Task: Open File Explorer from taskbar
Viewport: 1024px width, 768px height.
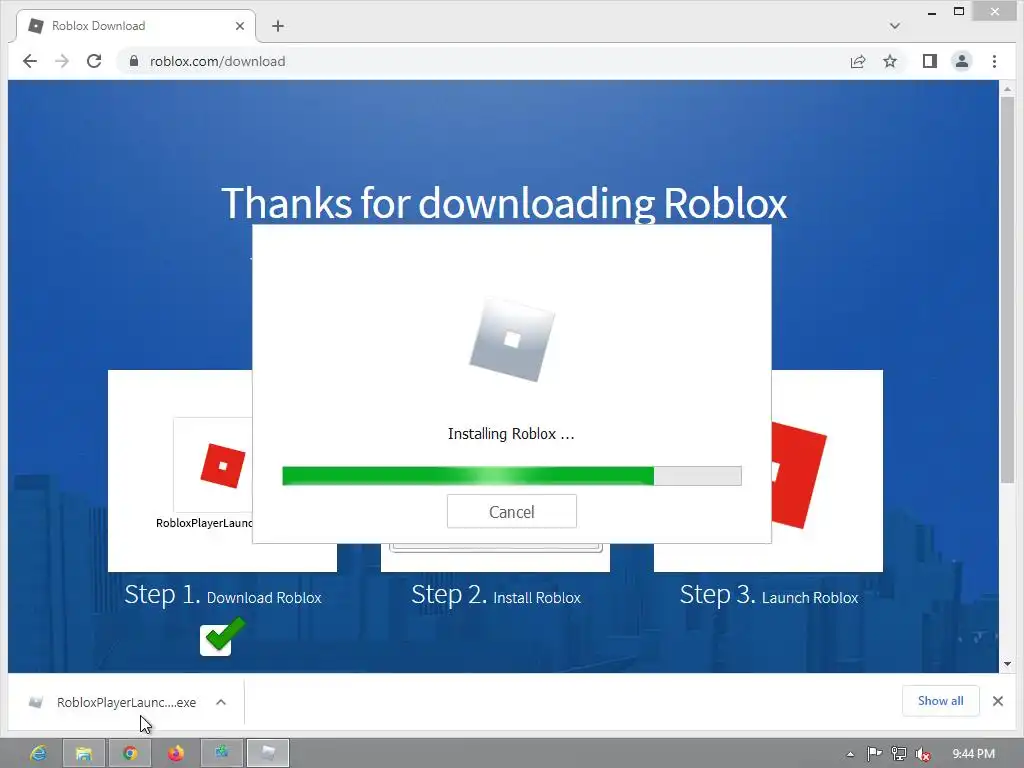Action: (84, 753)
